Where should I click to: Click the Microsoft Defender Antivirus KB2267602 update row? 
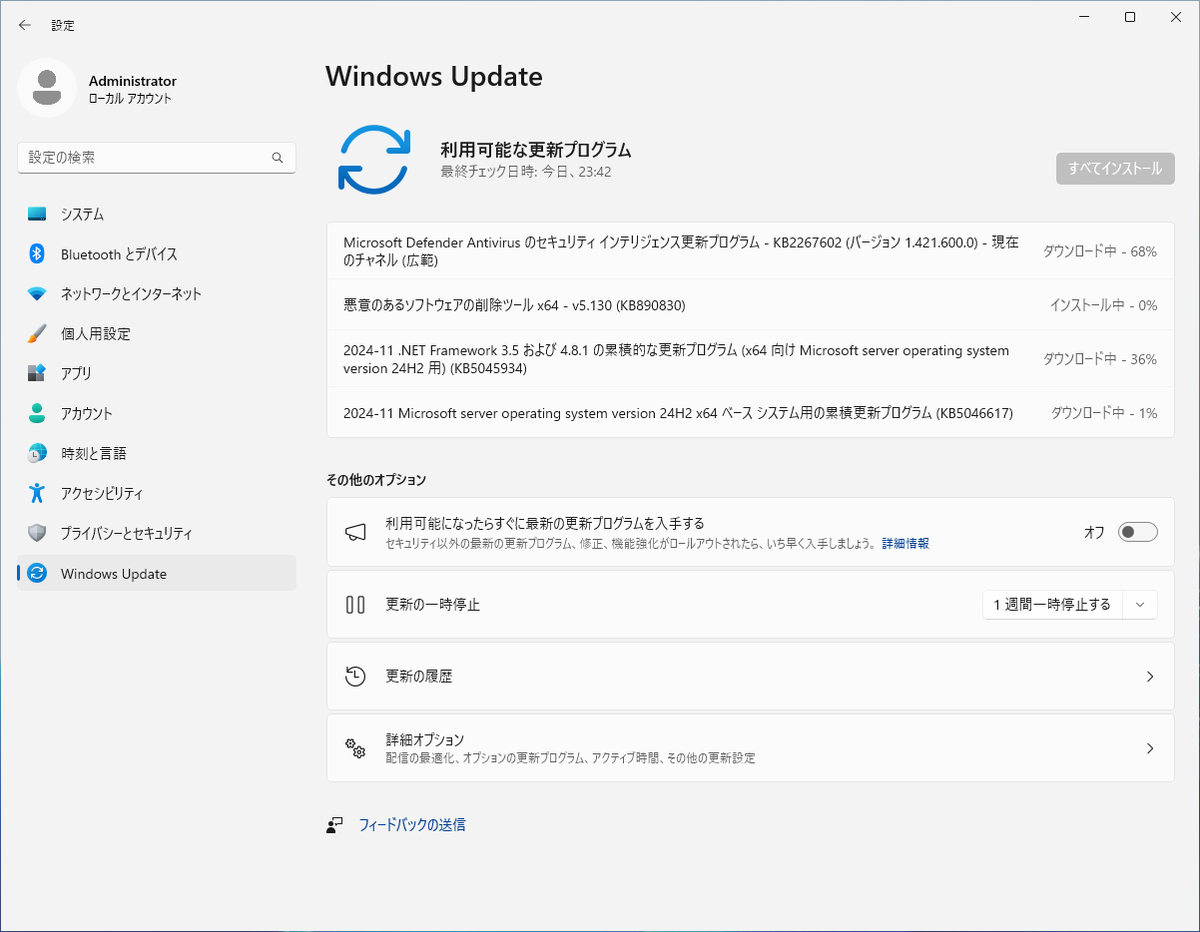click(x=750, y=251)
